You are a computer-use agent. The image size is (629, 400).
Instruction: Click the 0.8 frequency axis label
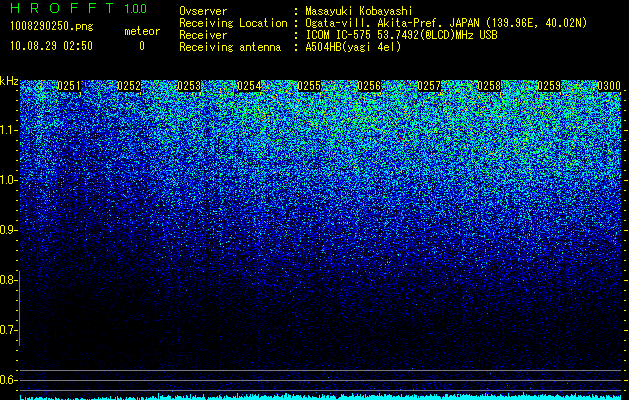[7, 280]
